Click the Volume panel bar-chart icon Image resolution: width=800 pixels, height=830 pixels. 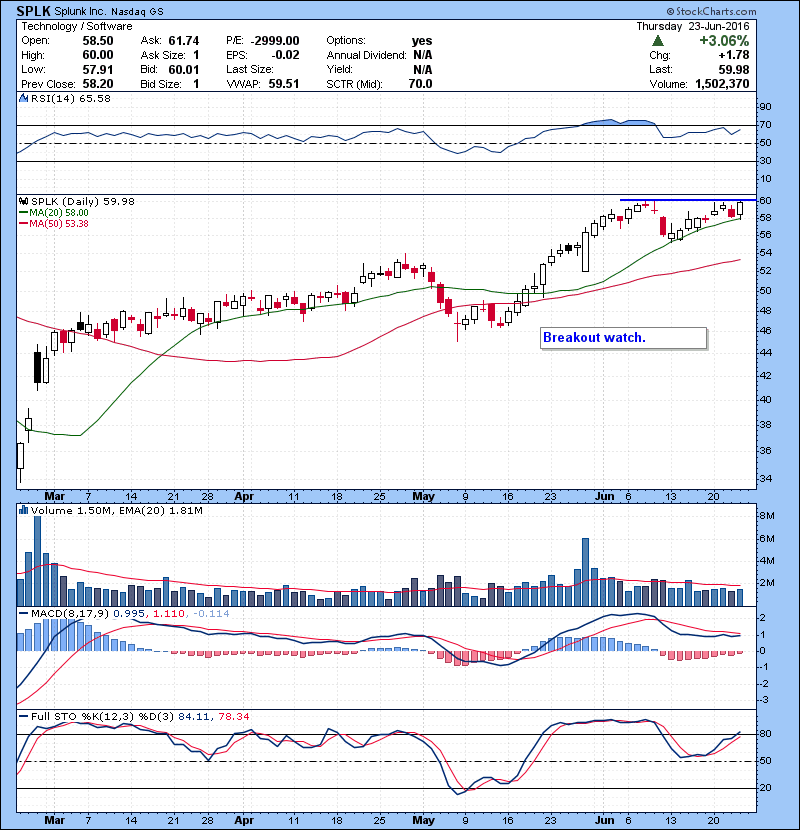pos(23,510)
